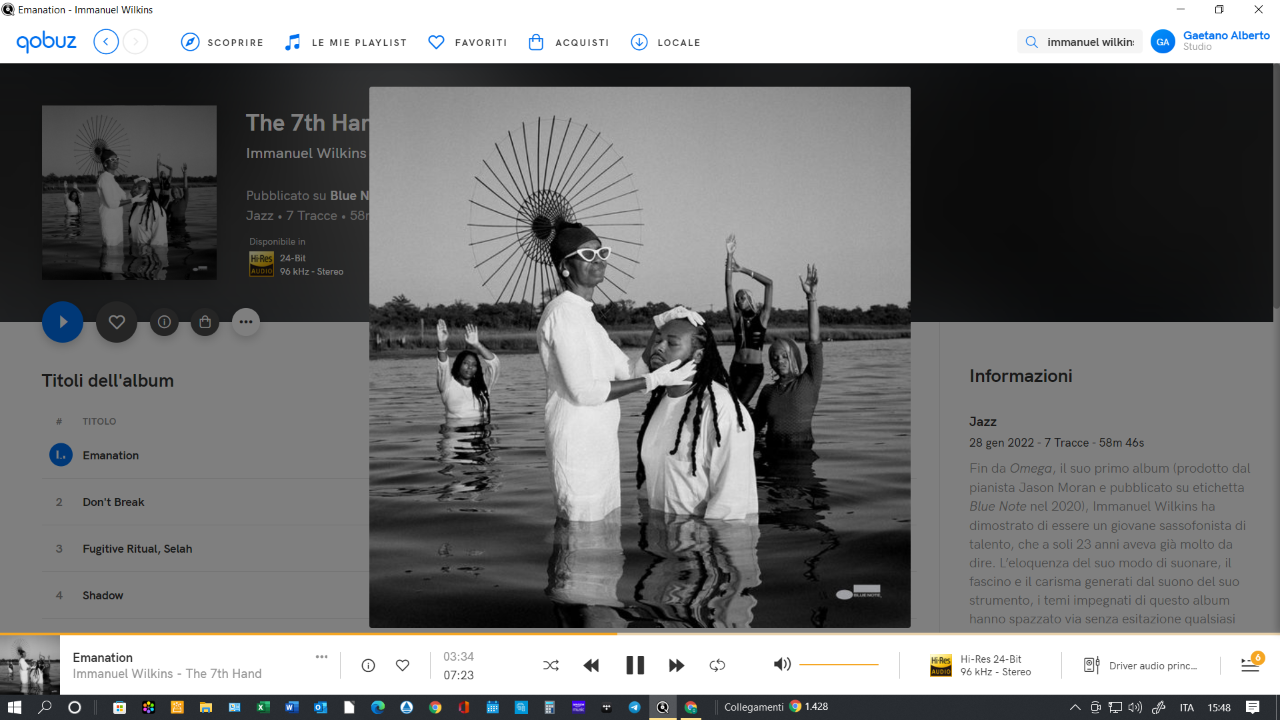The height and width of the screenshot is (720, 1280).
Task: Click the search magnifier icon
Action: [x=1031, y=42]
